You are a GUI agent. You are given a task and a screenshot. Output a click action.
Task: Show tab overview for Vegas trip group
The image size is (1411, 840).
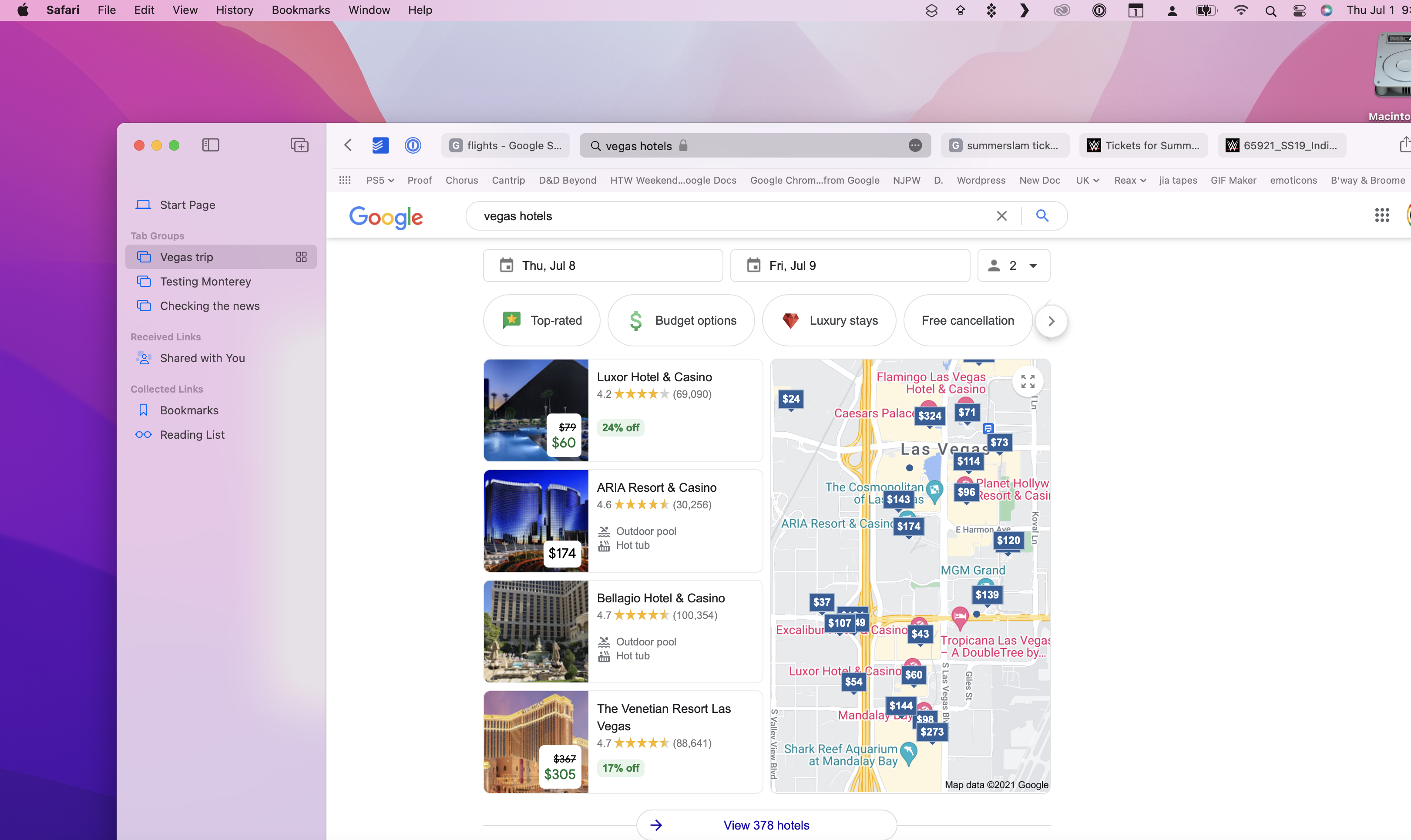point(301,257)
